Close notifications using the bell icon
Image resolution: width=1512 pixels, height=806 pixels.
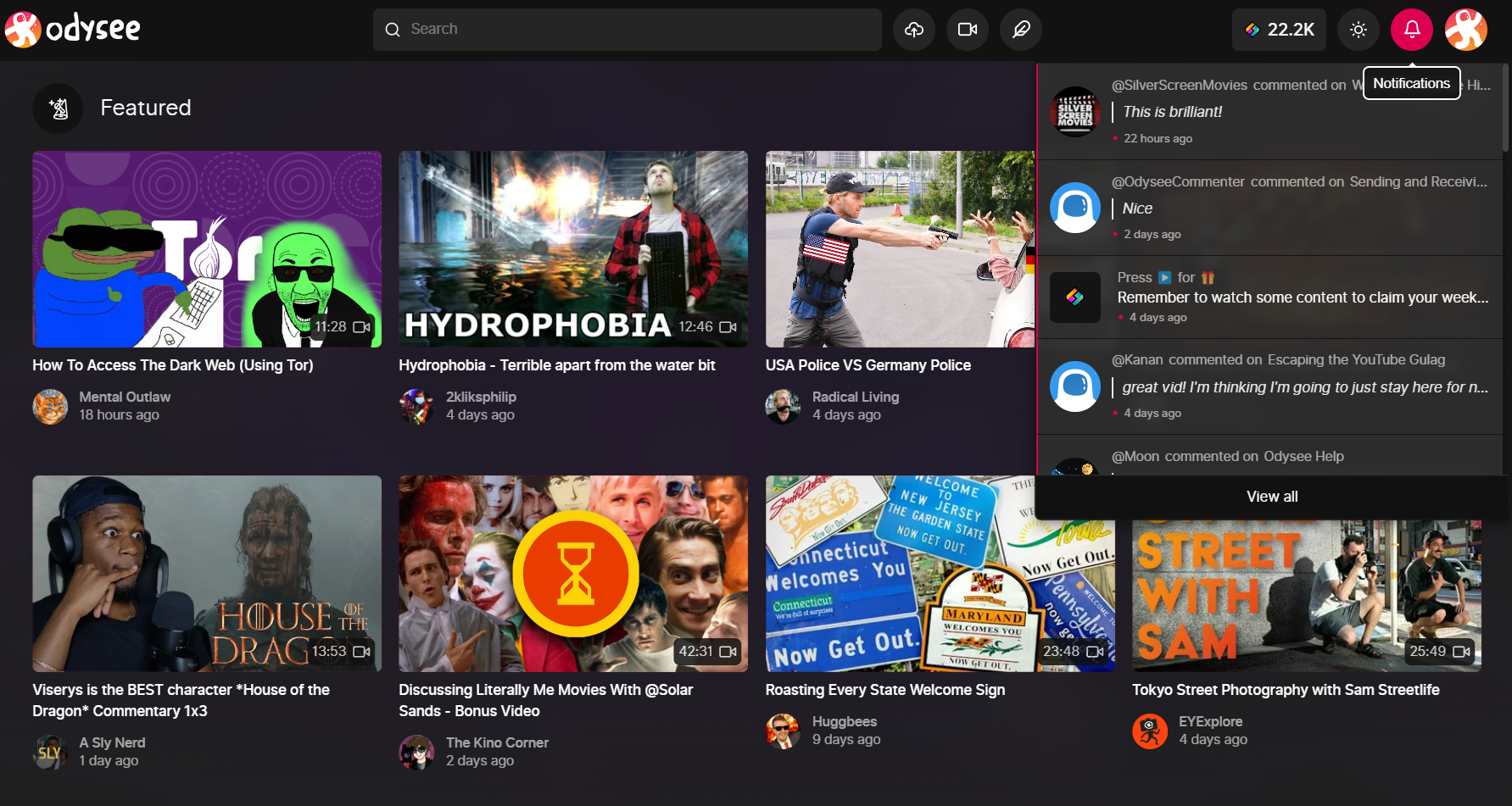coord(1412,30)
